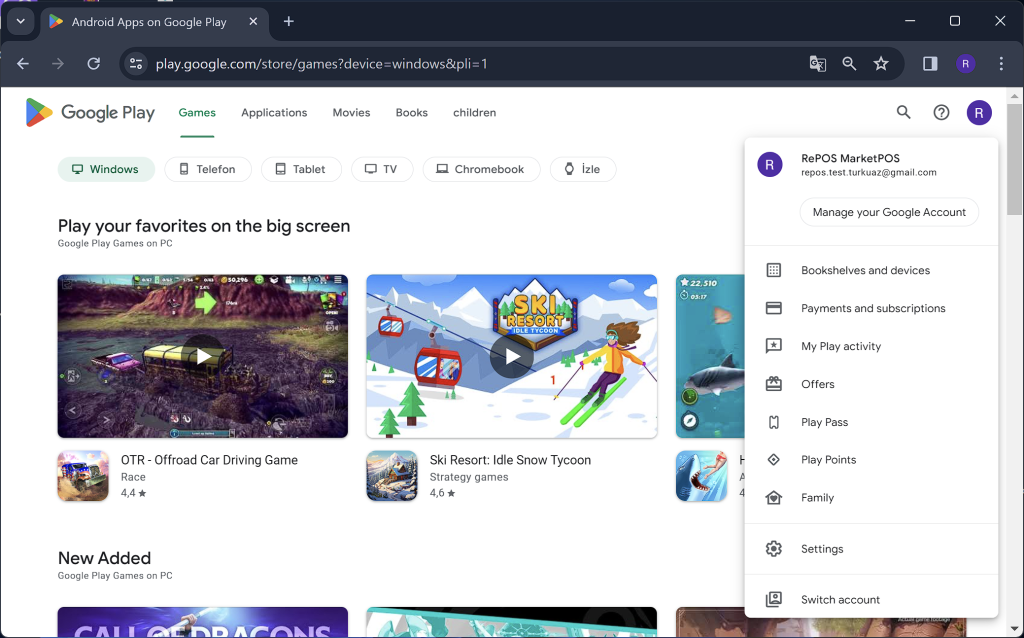This screenshot has height=638, width=1024.
Task: Open the tab search dropdown
Action: (x=20, y=22)
